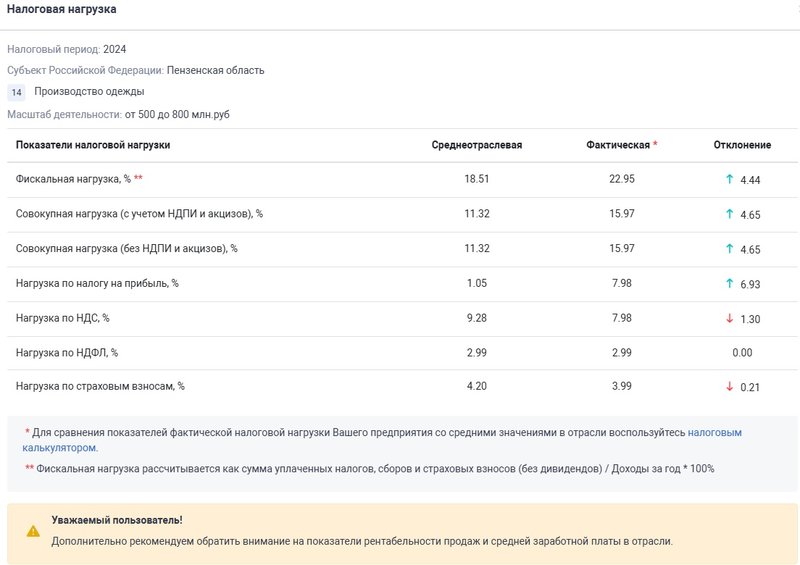
Task: Click the Налоговая нагрузка section title
Action: (x=62, y=9)
